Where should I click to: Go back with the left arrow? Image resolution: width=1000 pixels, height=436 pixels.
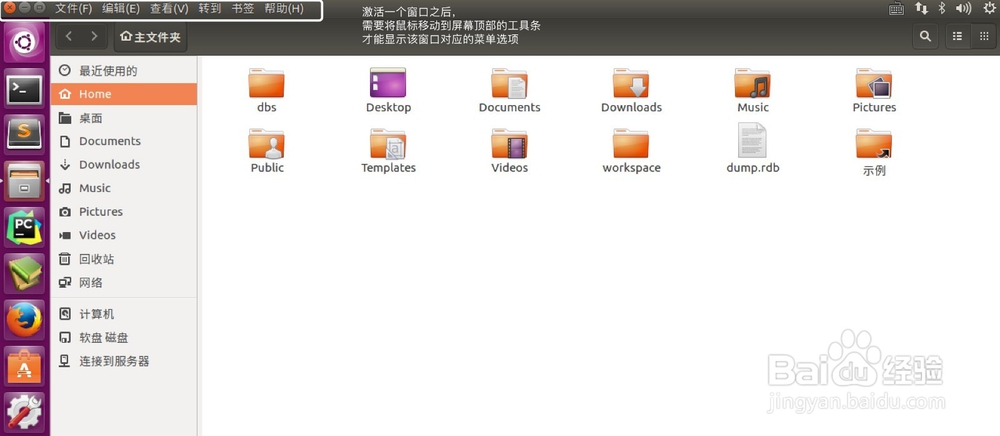[x=69, y=37]
